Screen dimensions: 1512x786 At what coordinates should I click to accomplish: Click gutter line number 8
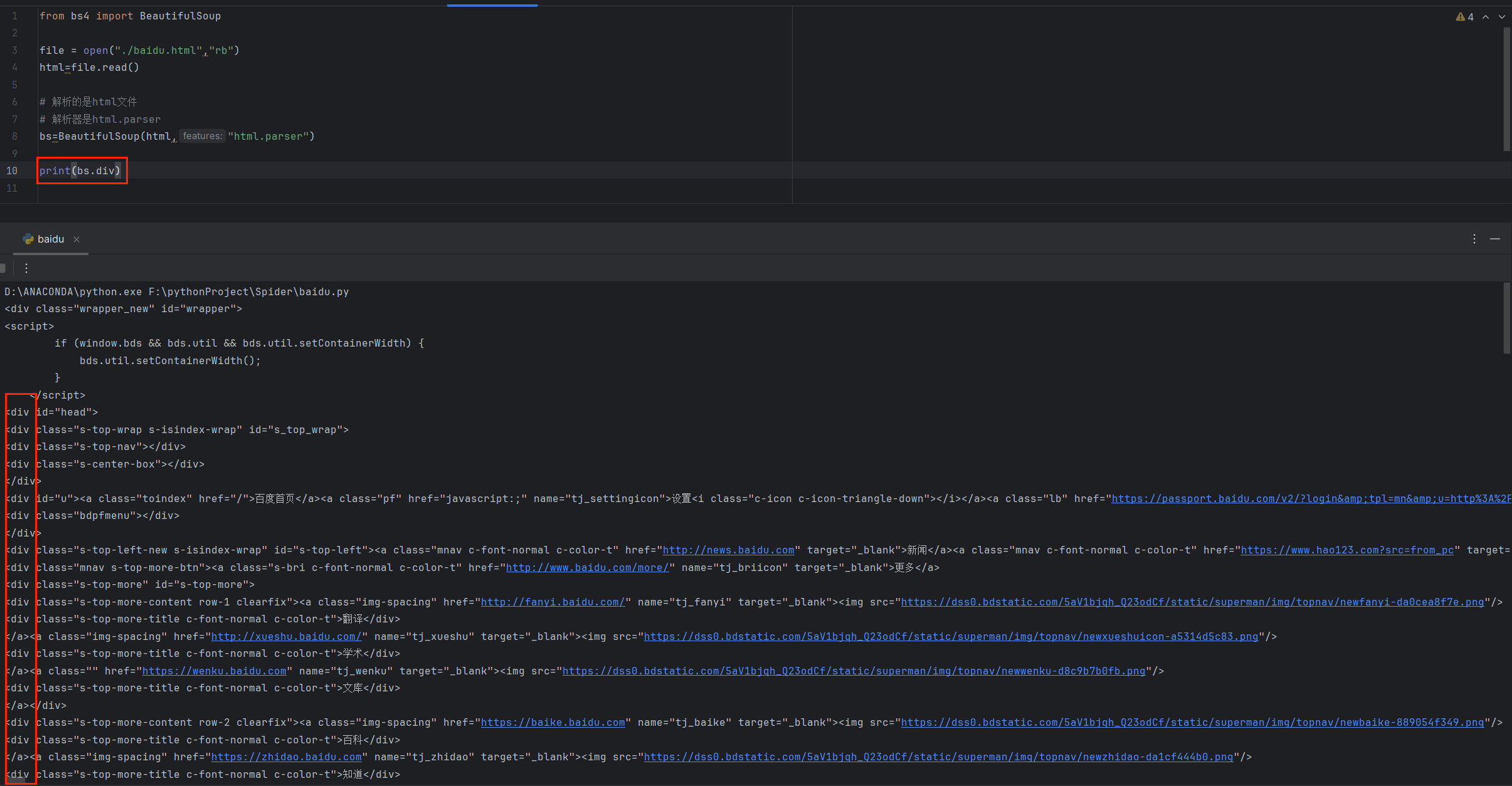pyautogui.click(x=14, y=136)
